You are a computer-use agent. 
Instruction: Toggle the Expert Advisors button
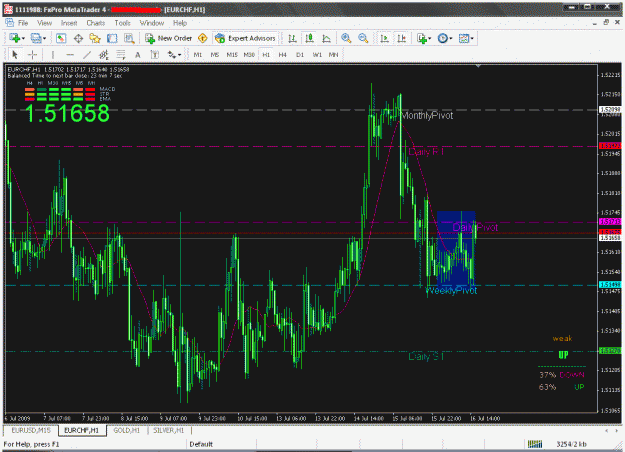[245, 38]
